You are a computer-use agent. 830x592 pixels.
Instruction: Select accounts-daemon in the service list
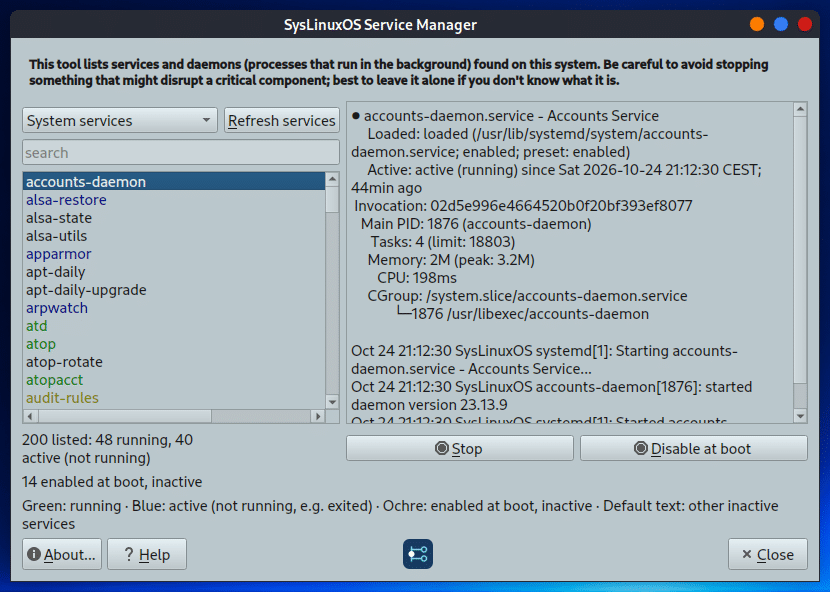pyautogui.click(x=174, y=182)
